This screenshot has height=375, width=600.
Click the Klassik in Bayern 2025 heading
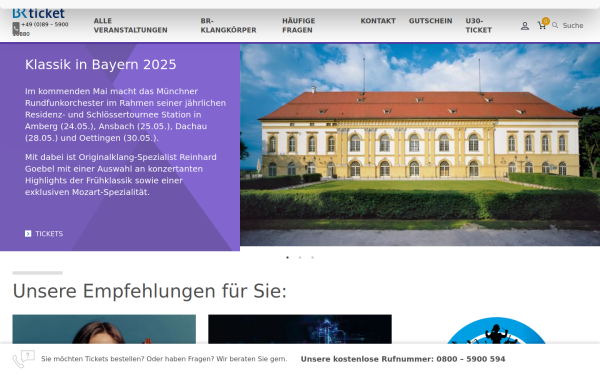tap(101, 65)
